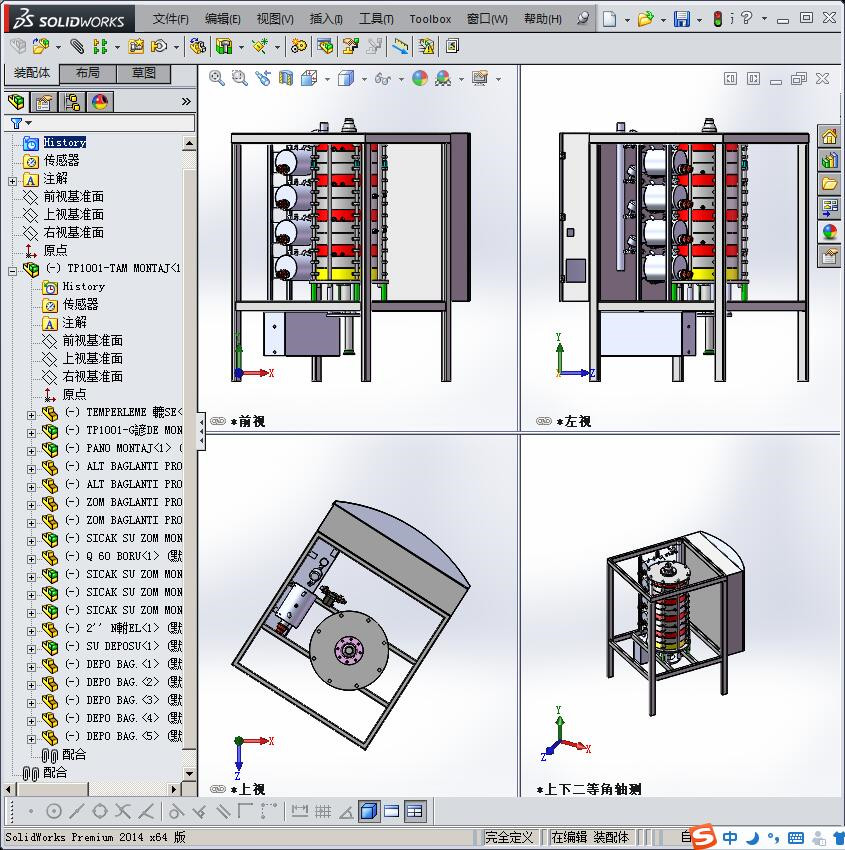Click the FeatureManager panel collapse handle

pyautogui.click(x=201, y=431)
